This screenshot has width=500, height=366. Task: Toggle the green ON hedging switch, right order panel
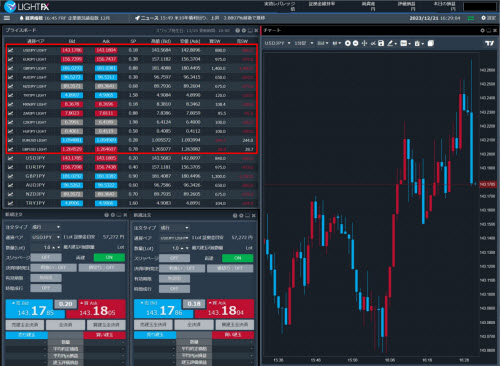238,258
